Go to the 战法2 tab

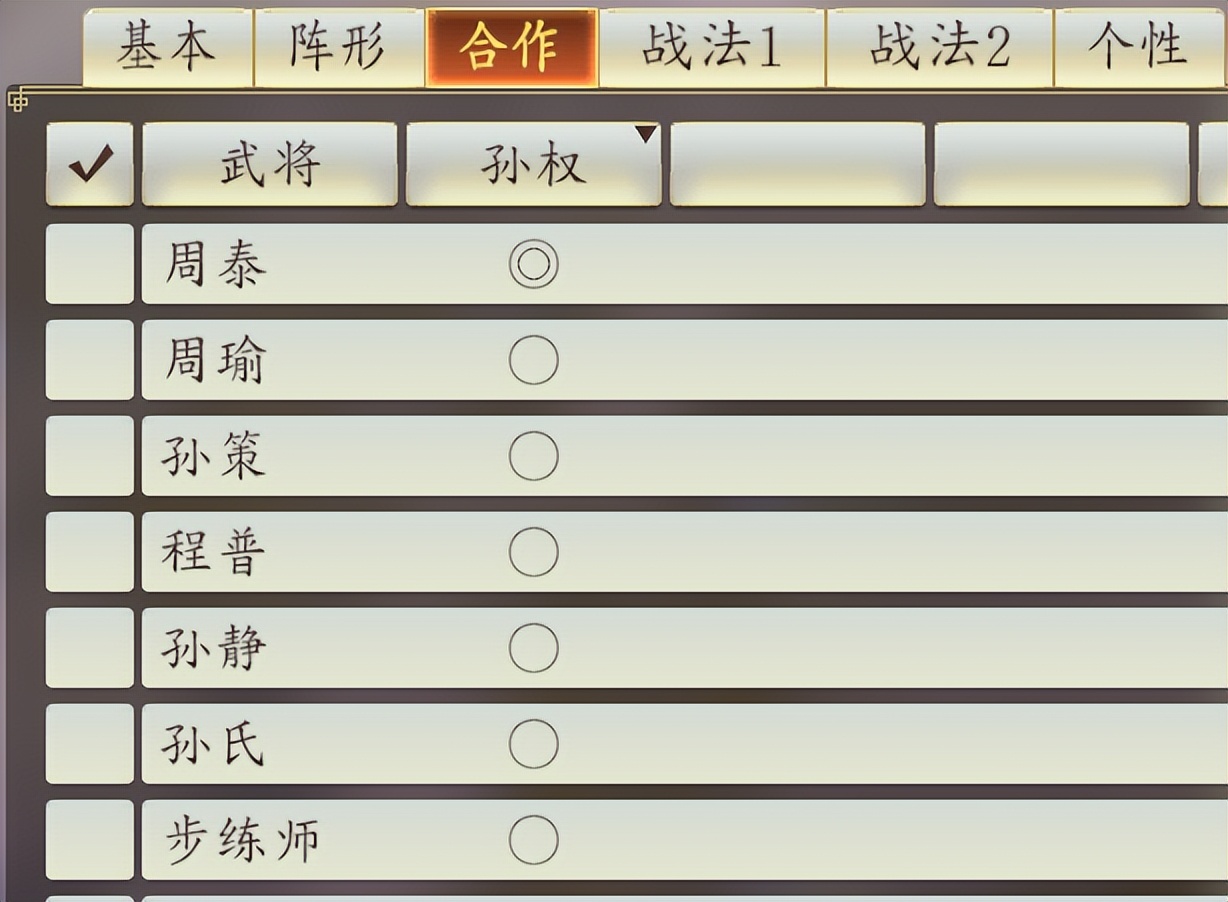tap(939, 48)
